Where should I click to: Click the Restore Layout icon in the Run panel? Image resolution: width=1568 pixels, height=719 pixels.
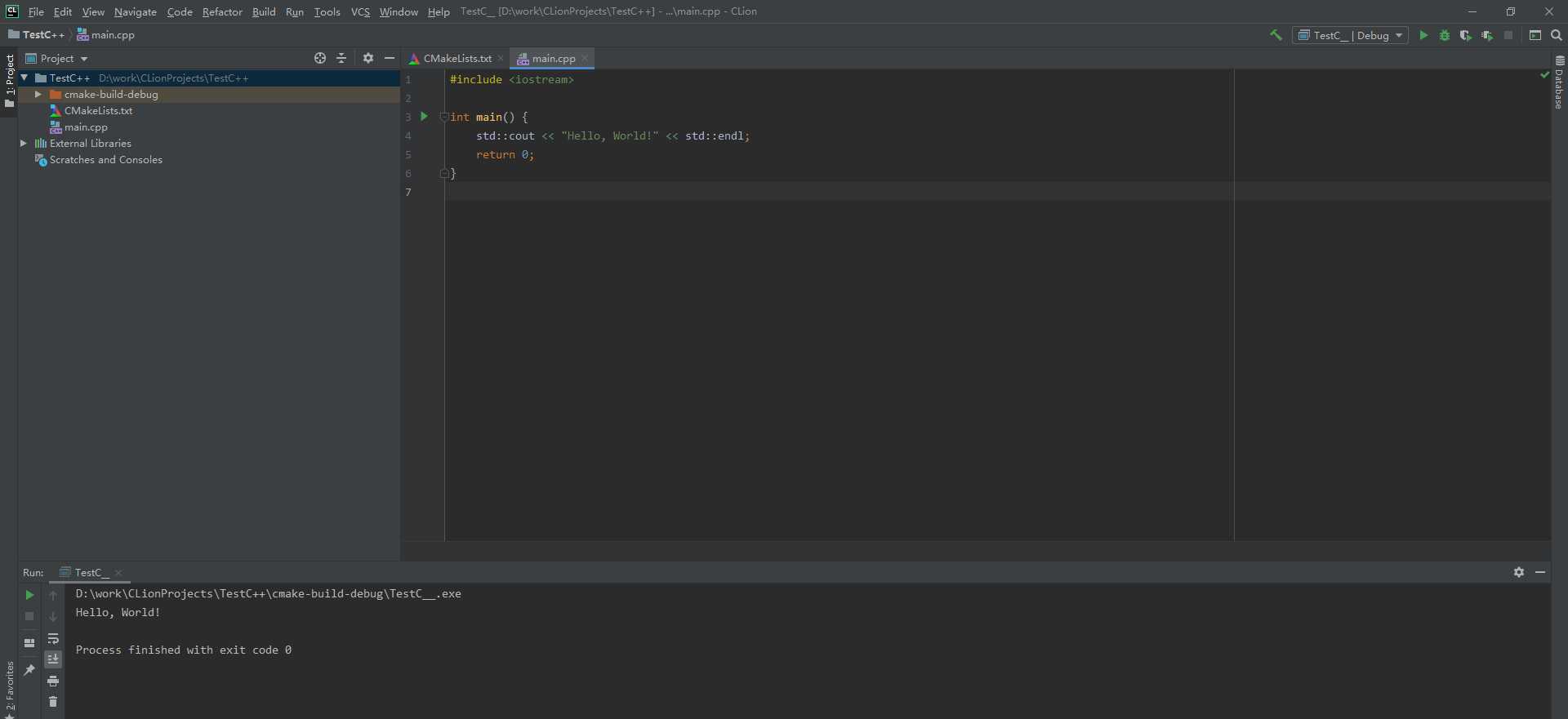[29, 643]
